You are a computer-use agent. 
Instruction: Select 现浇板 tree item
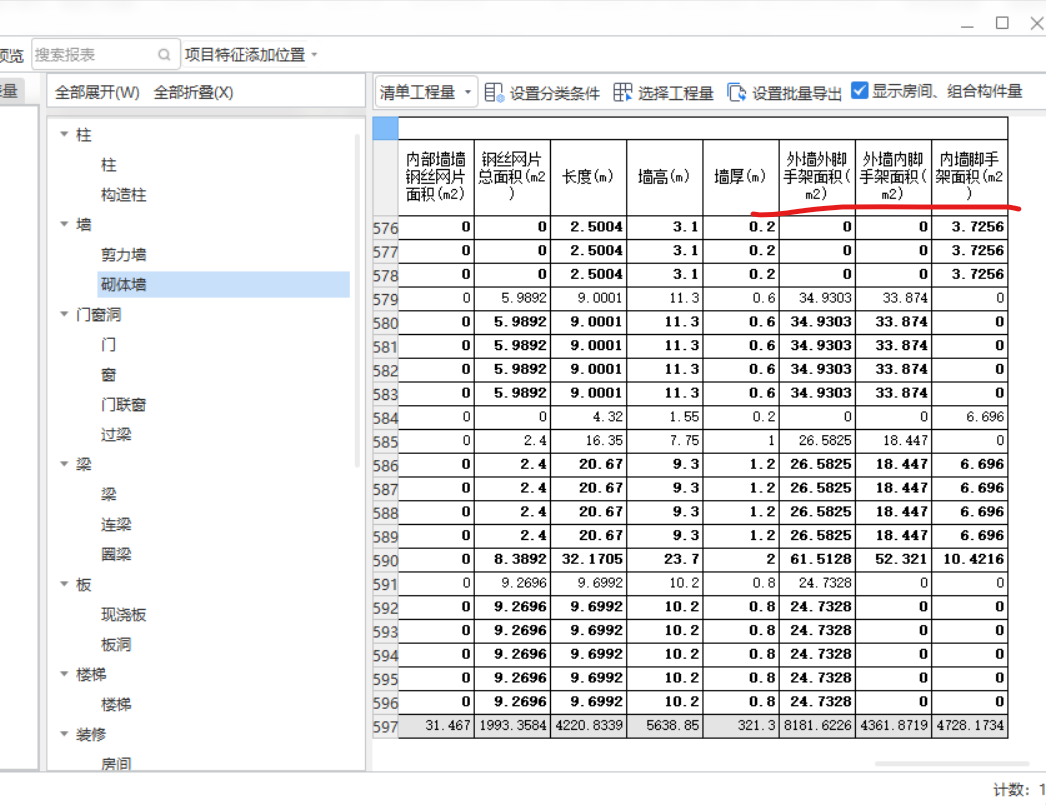(123, 615)
